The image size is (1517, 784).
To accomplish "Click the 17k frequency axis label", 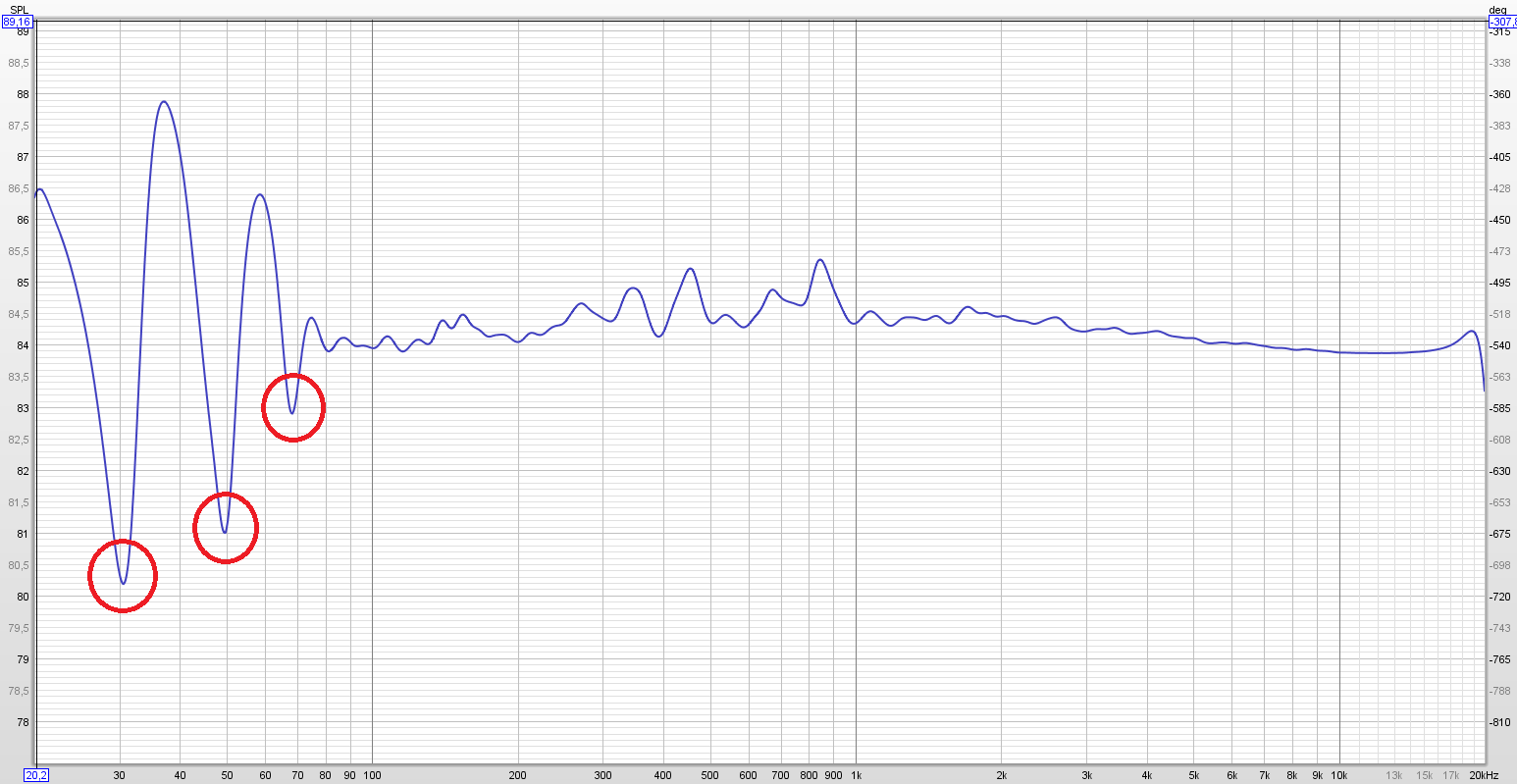I will click(x=1451, y=775).
